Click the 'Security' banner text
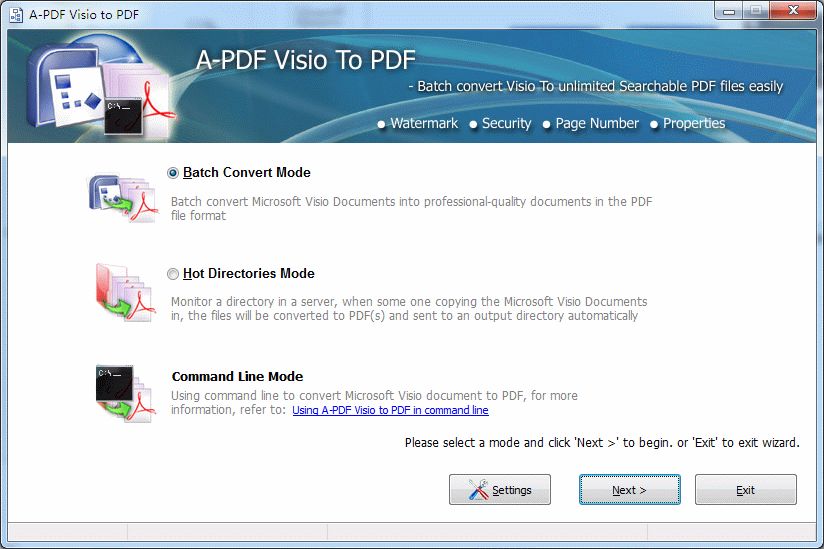824x549 pixels. click(507, 123)
